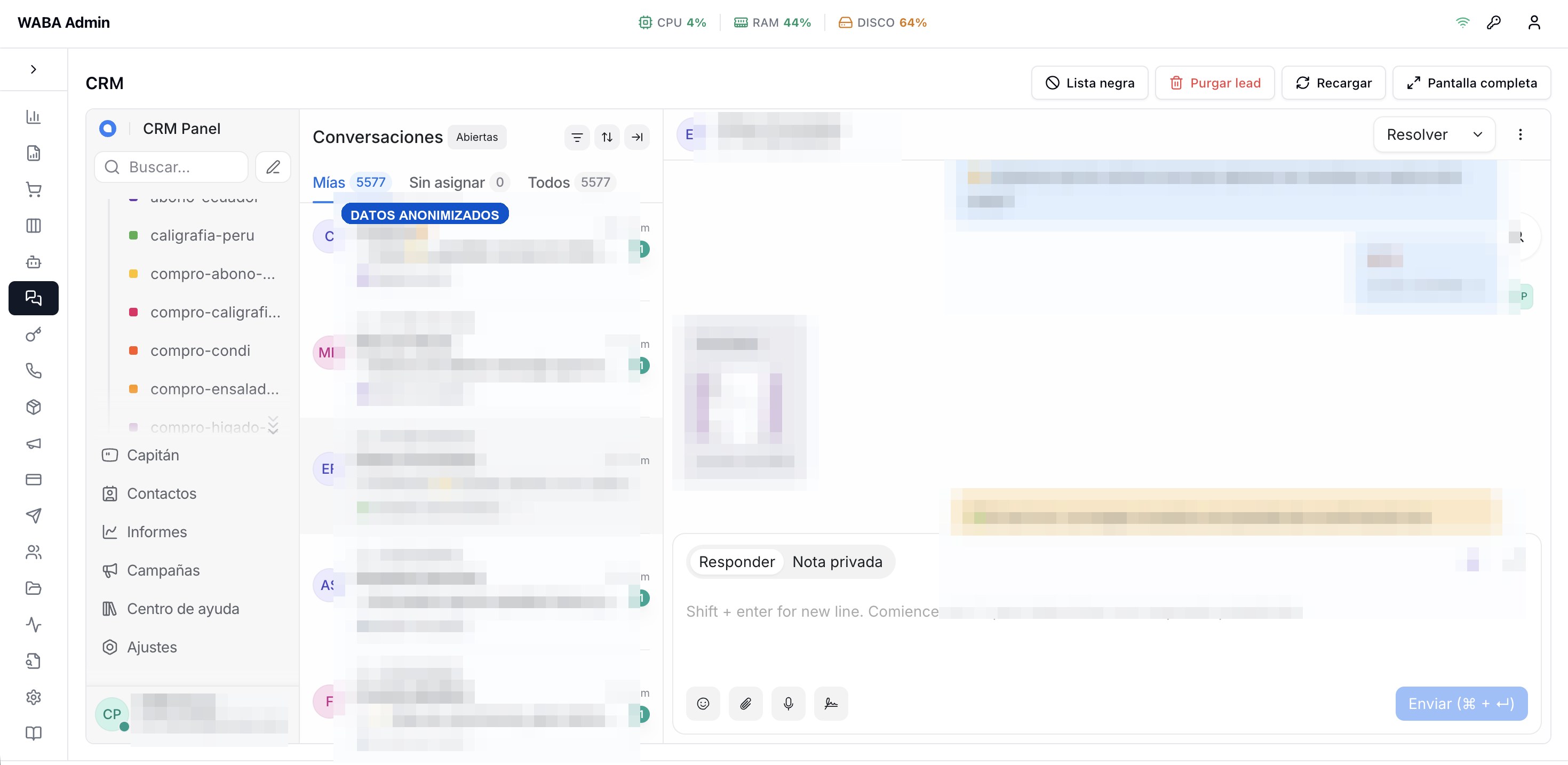The width and height of the screenshot is (1568, 765).
Task: Open the key icon in left sidebar
Action: [x=34, y=334]
